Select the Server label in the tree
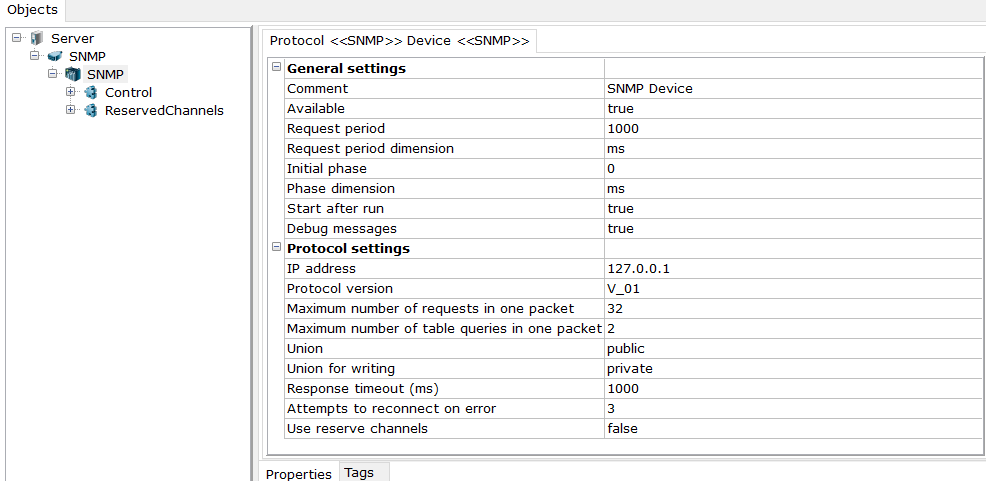This screenshot has width=986, height=481. pyautogui.click(x=73, y=38)
